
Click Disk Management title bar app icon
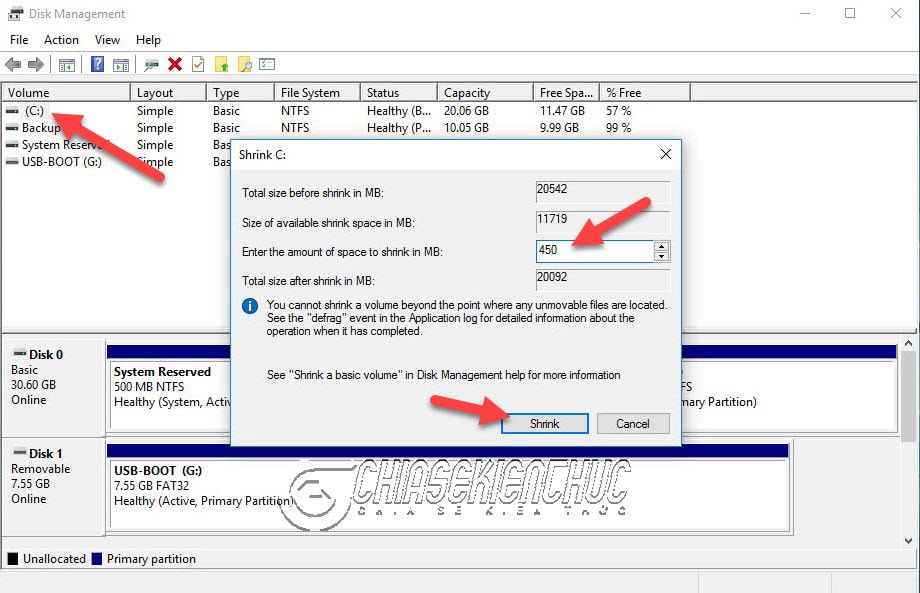coord(15,13)
